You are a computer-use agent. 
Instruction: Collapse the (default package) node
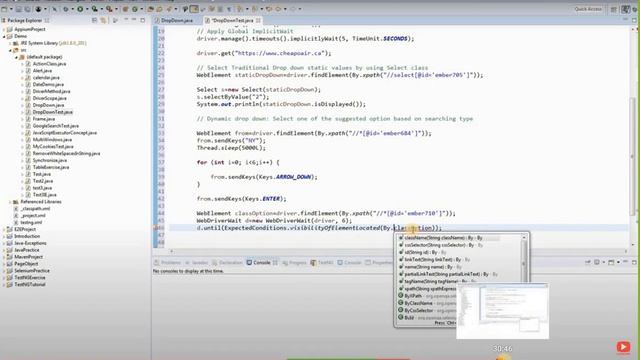tap(17, 57)
